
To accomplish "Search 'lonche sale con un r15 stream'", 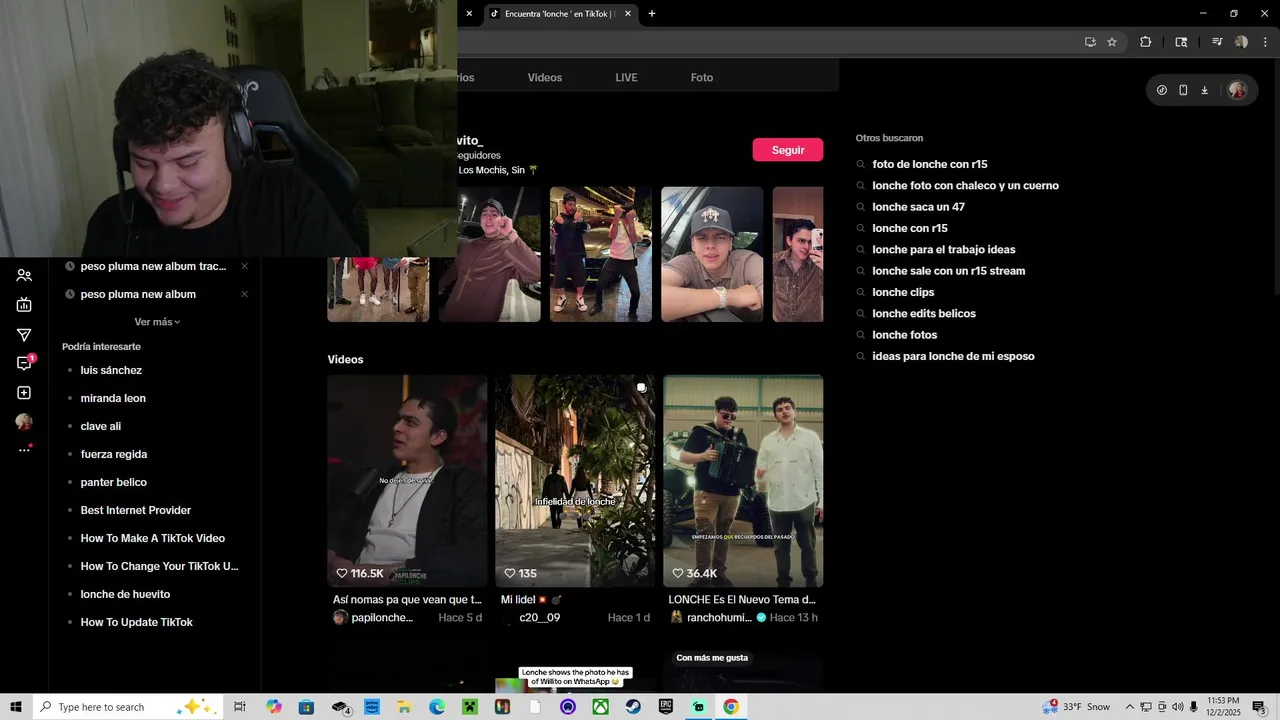I will click(x=948, y=271).
